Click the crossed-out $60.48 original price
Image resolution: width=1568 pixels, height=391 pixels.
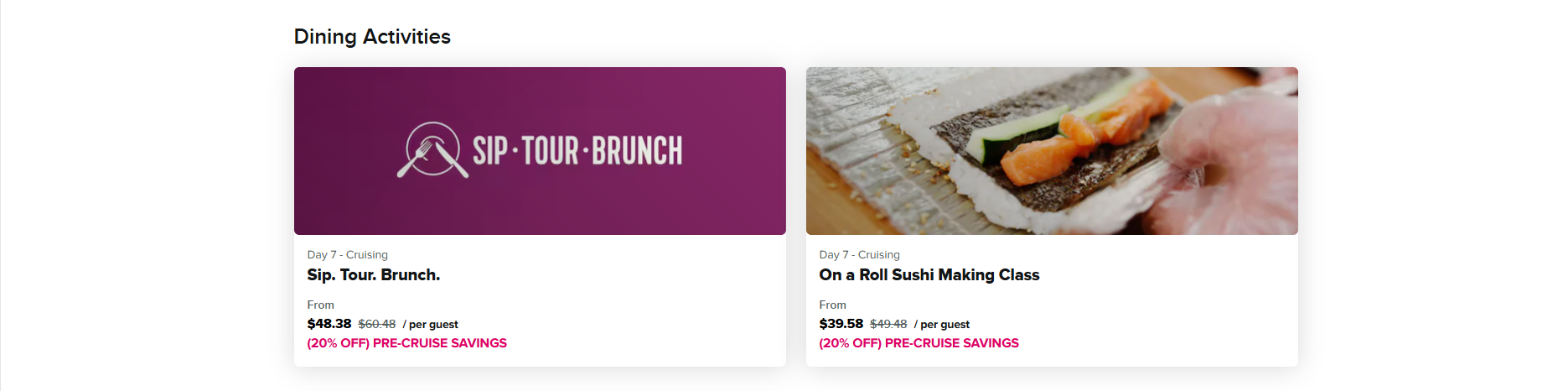[x=377, y=324]
